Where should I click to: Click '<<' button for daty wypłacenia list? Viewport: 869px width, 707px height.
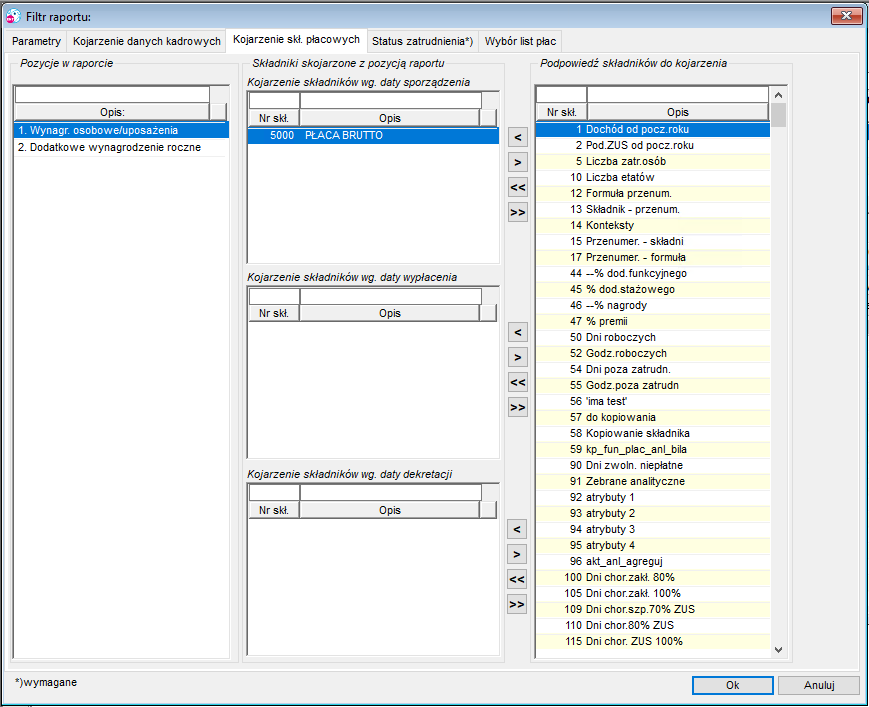pos(518,382)
